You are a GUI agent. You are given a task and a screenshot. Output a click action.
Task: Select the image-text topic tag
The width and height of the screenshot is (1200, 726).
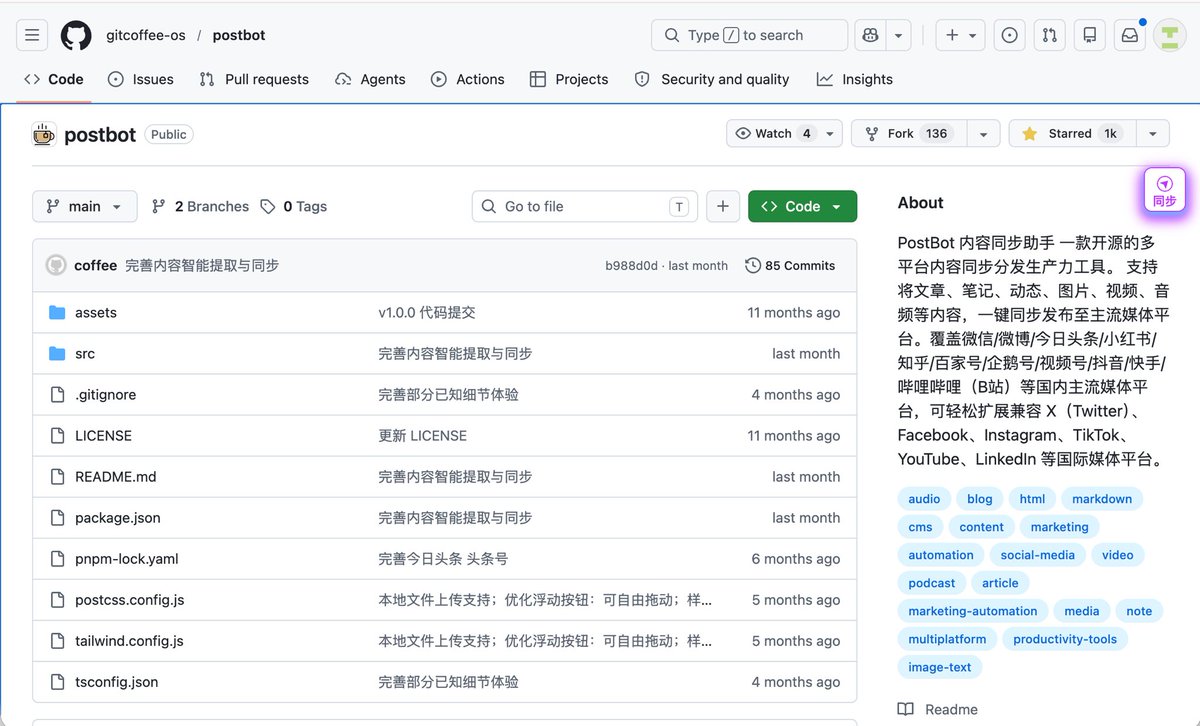click(939, 667)
